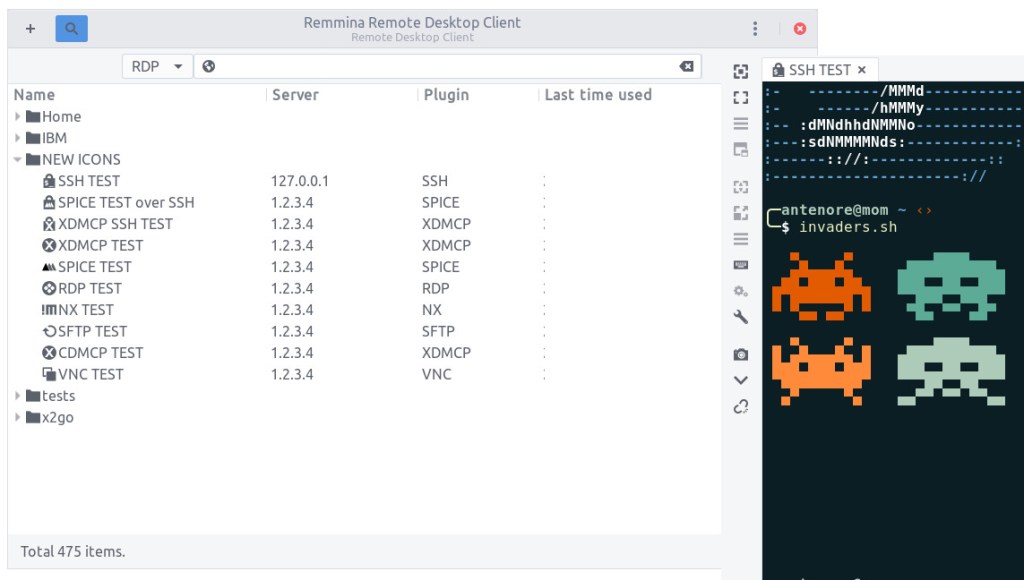The width and height of the screenshot is (1024, 580).
Task: Expand the Home folder
Action: (x=18, y=117)
